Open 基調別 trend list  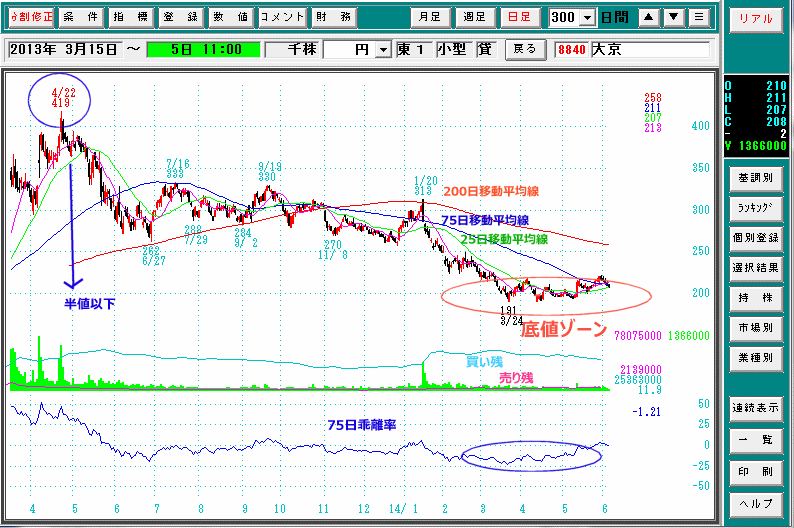(x=756, y=178)
